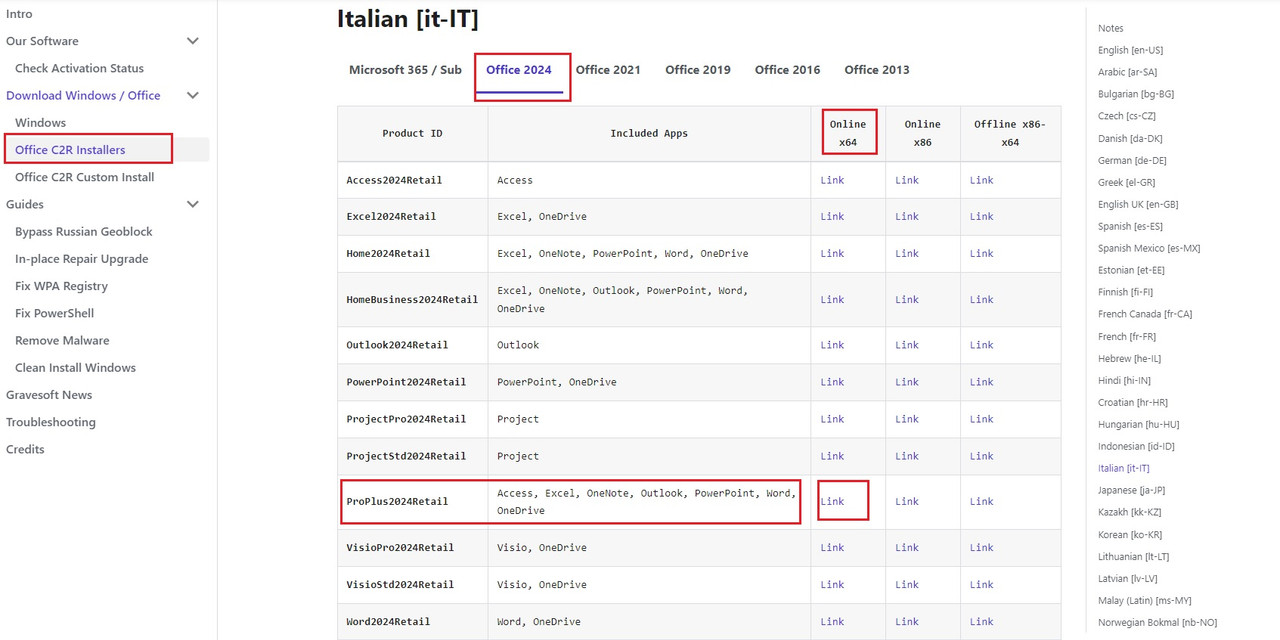1280x640 pixels.
Task: Jump to Notes in table of contents
Action: coord(1111,28)
